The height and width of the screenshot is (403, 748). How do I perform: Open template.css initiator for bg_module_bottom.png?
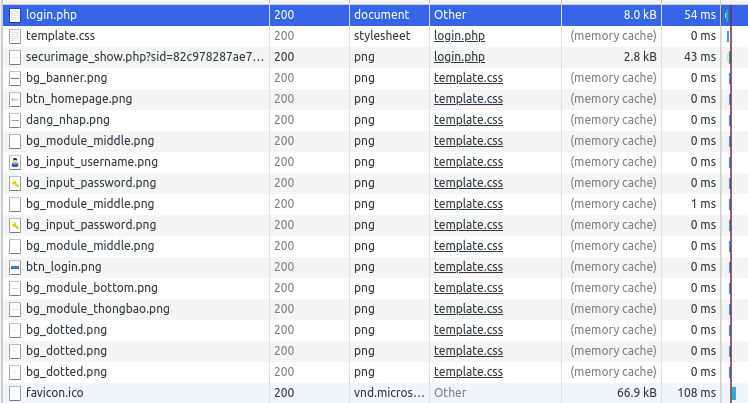click(x=468, y=288)
